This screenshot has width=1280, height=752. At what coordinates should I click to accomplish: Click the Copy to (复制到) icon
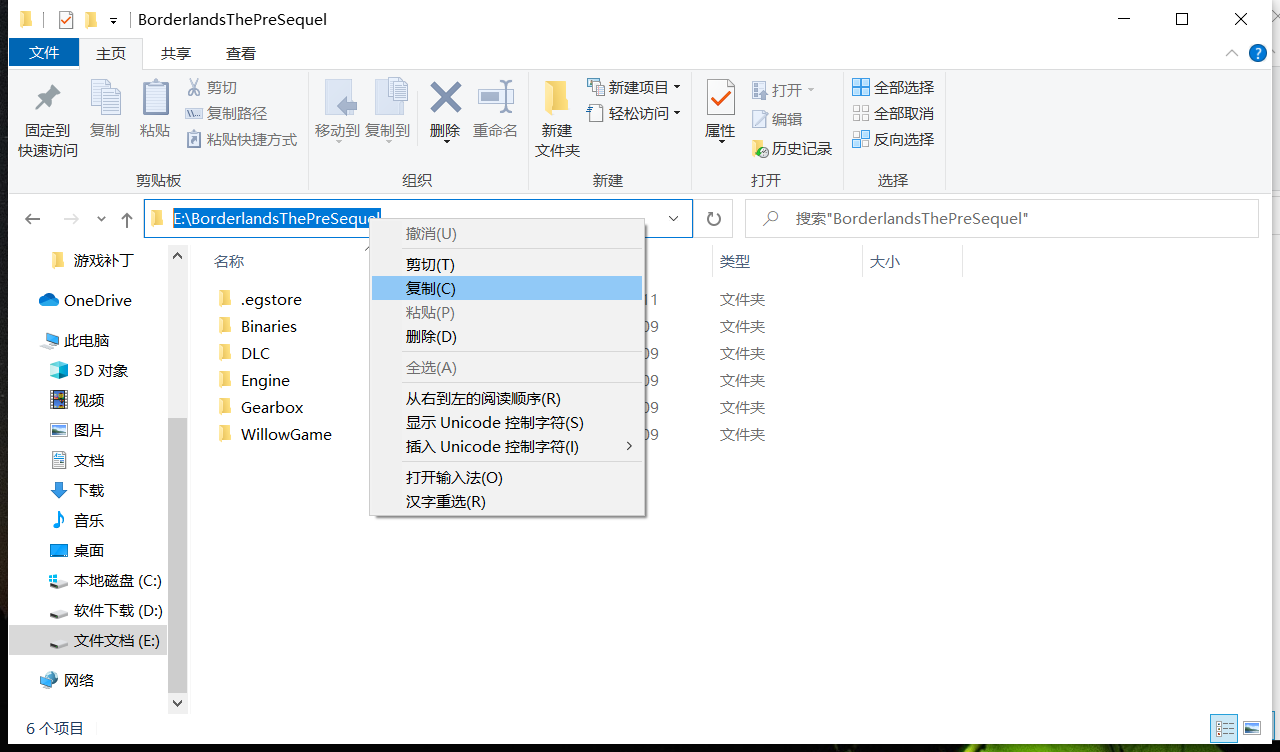pos(390,97)
